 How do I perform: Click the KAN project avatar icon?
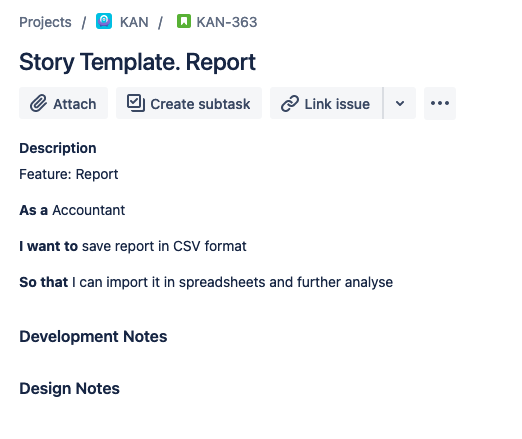(x=104, y=21)
